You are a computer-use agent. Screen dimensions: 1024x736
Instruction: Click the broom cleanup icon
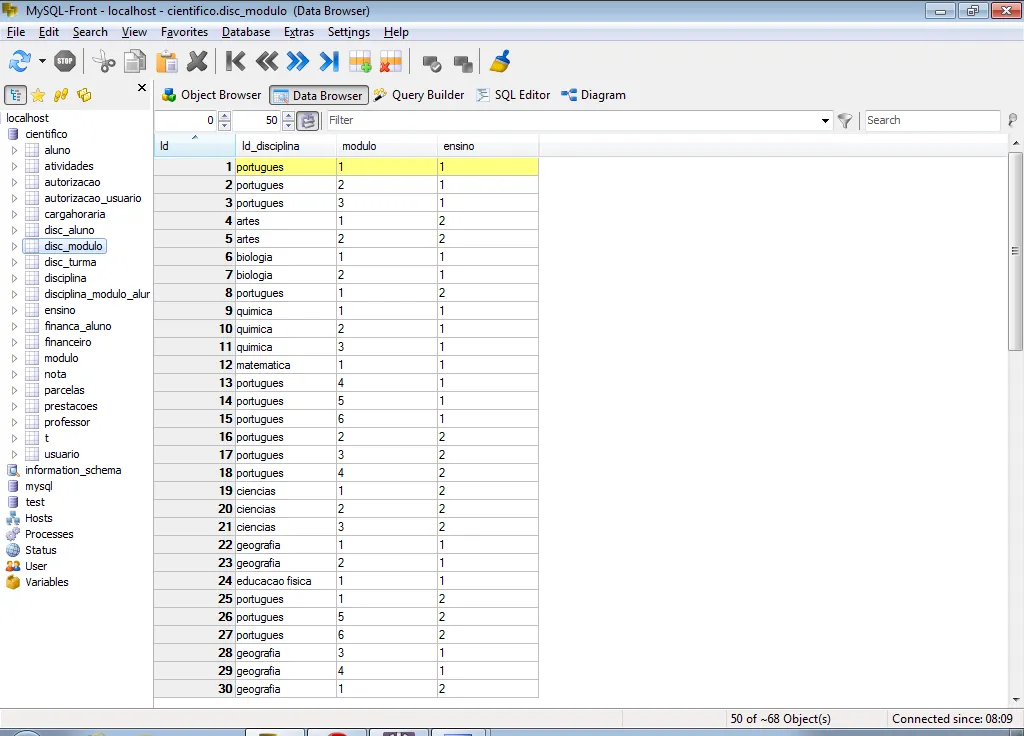[x=499, y=61]
